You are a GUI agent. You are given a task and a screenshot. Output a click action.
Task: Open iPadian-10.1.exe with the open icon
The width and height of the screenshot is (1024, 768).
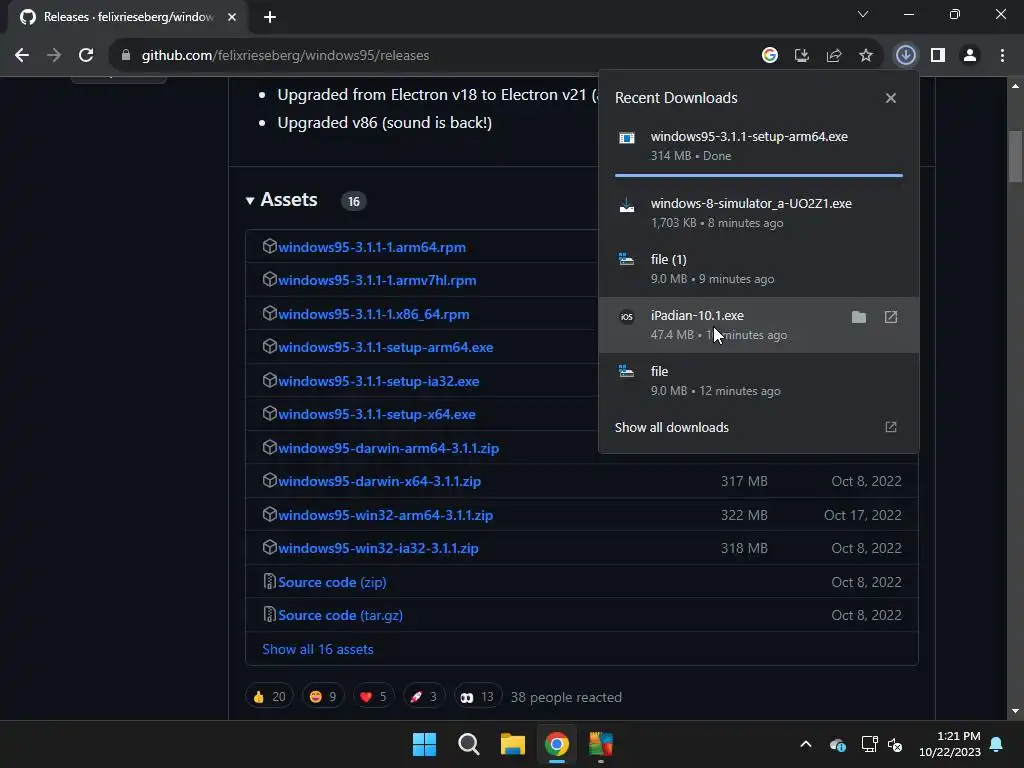(x=891, y=317)
